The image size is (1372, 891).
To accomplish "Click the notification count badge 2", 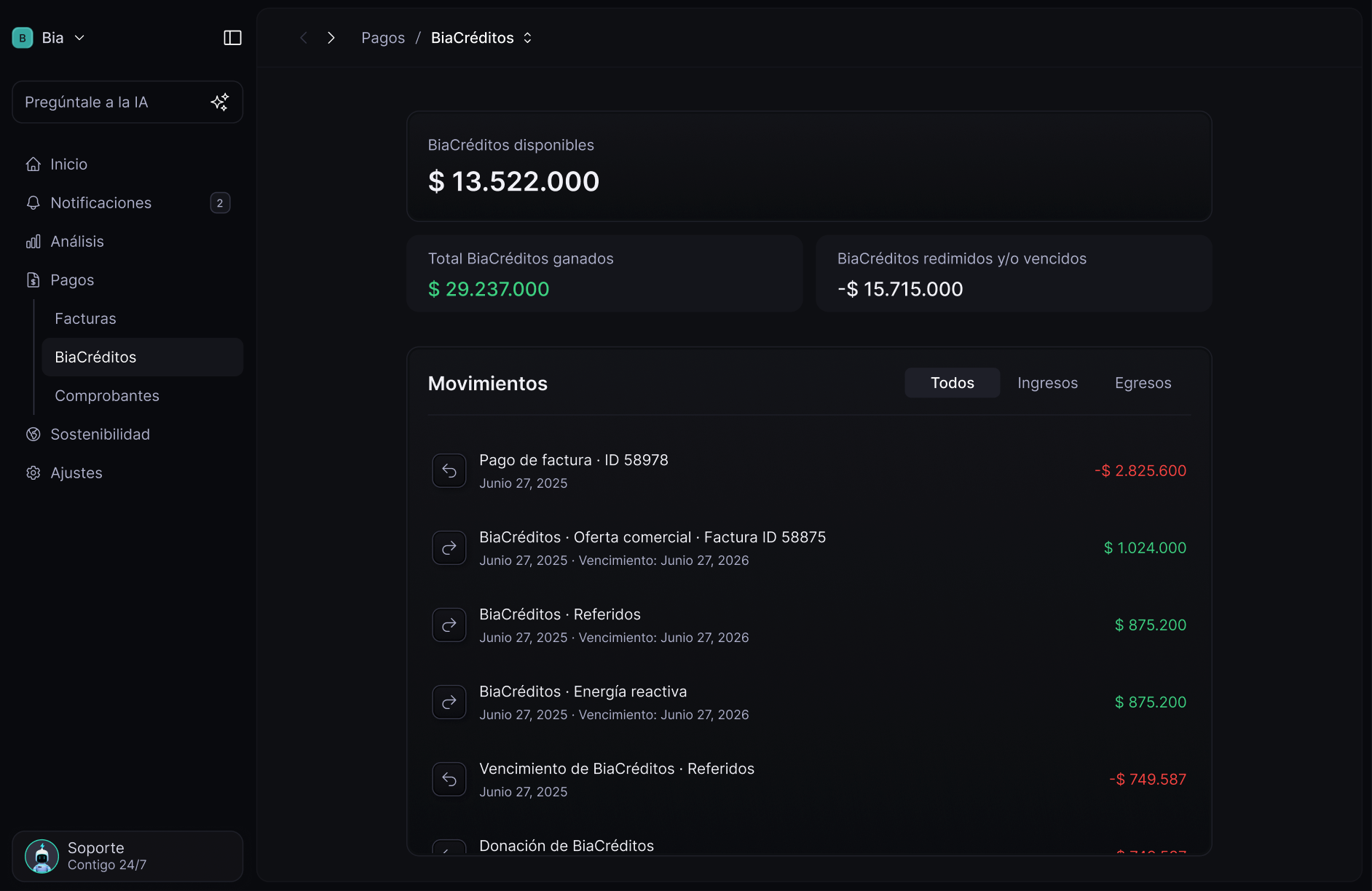I will pyautogui.click(x=220, y=203).
